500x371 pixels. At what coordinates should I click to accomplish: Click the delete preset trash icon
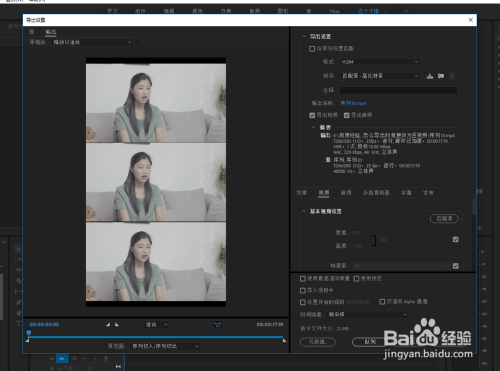pyautogui.click(x=452, y=76)
